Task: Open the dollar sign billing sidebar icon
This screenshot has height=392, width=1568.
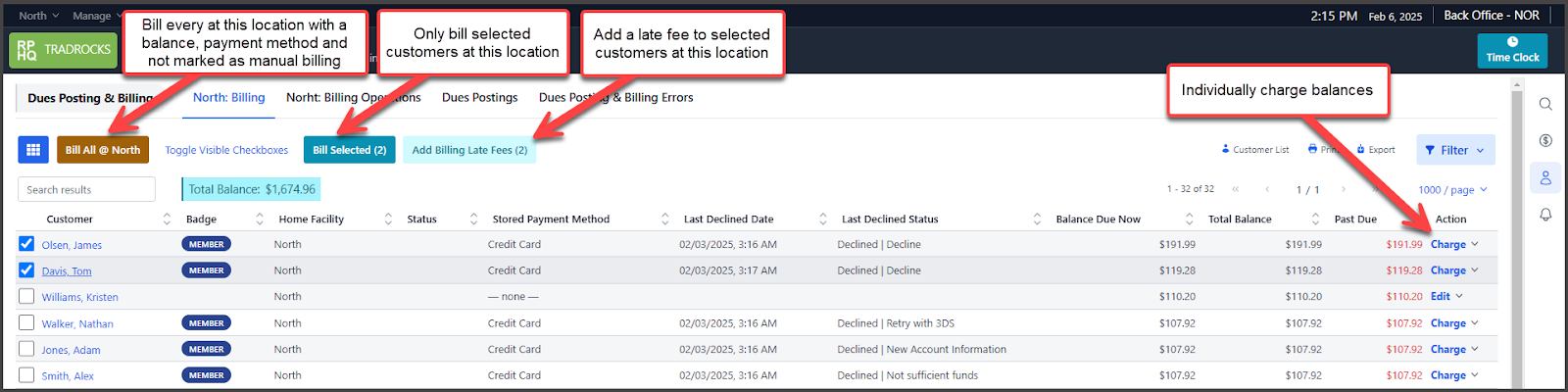Action: coord(1545,140)
